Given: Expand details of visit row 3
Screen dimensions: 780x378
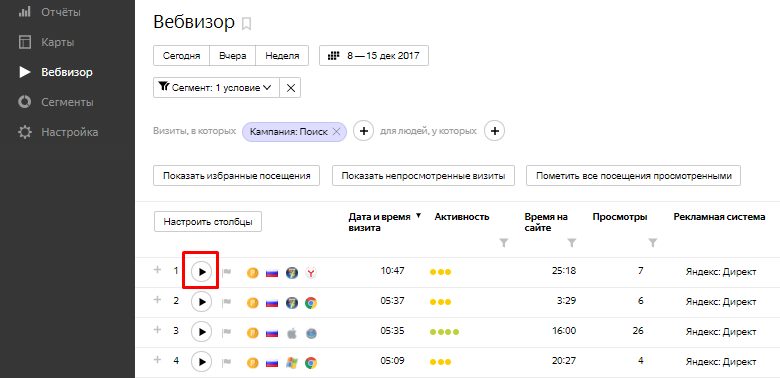Looking at the screenshot, I should tap(157, 330).
